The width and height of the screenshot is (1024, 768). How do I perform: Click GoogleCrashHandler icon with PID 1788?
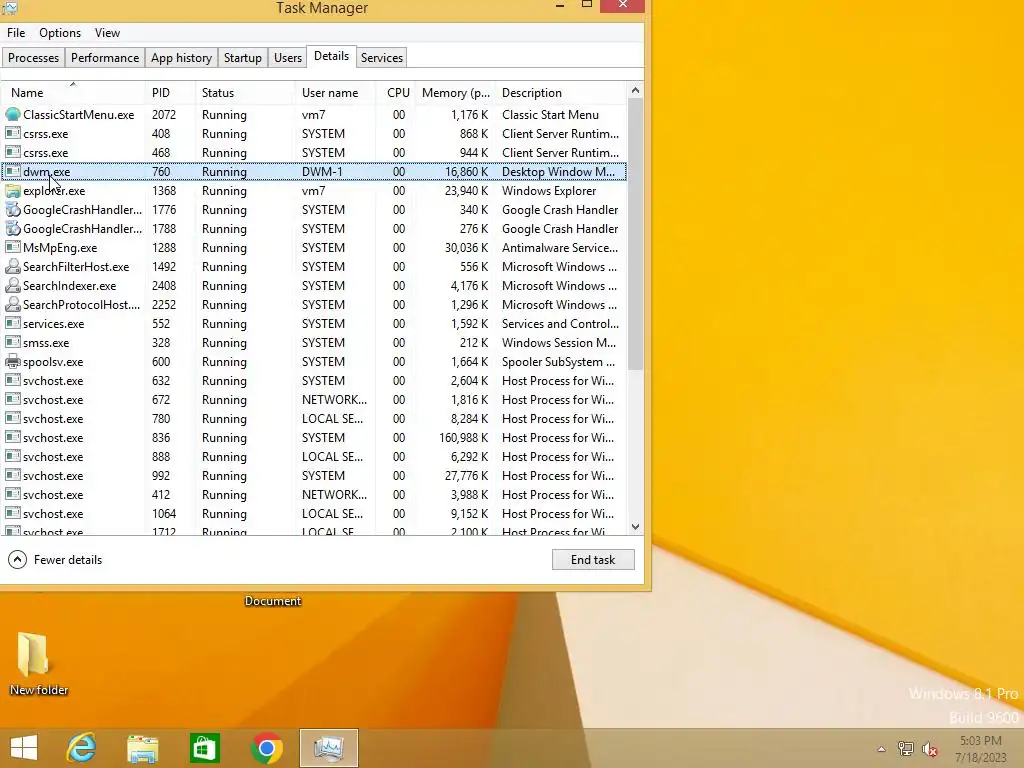click(12, 229)
